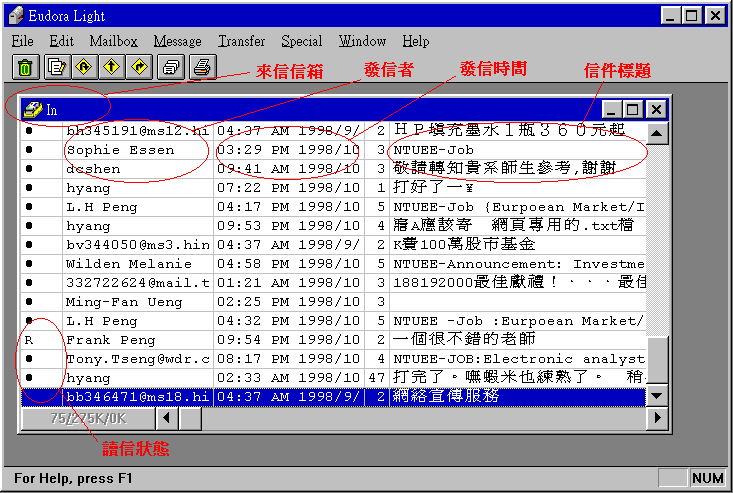Click the vertical scrollbar thumb in In mailbox
Viewport: 733px width, 493px height.
(x=657, y=361)
